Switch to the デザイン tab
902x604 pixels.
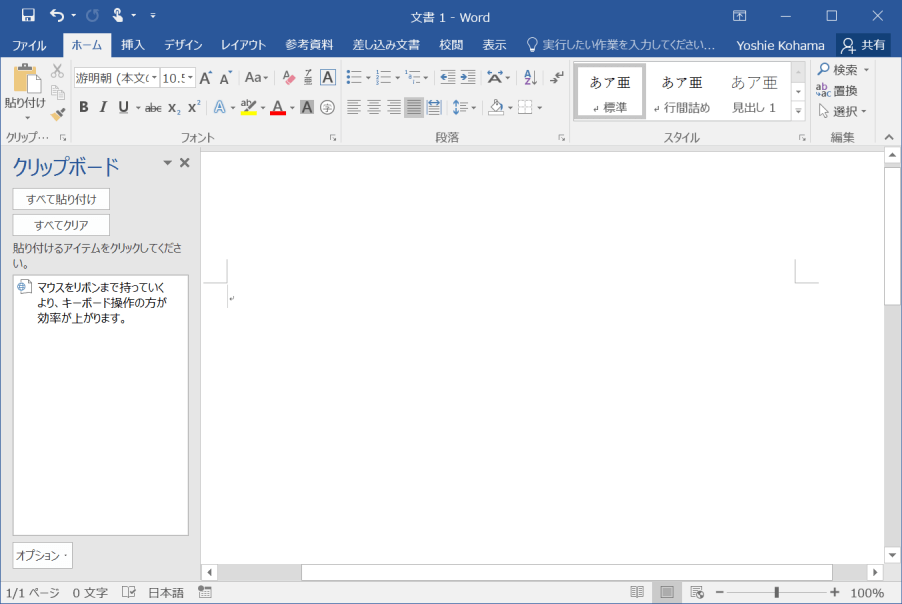coord(183,45)
